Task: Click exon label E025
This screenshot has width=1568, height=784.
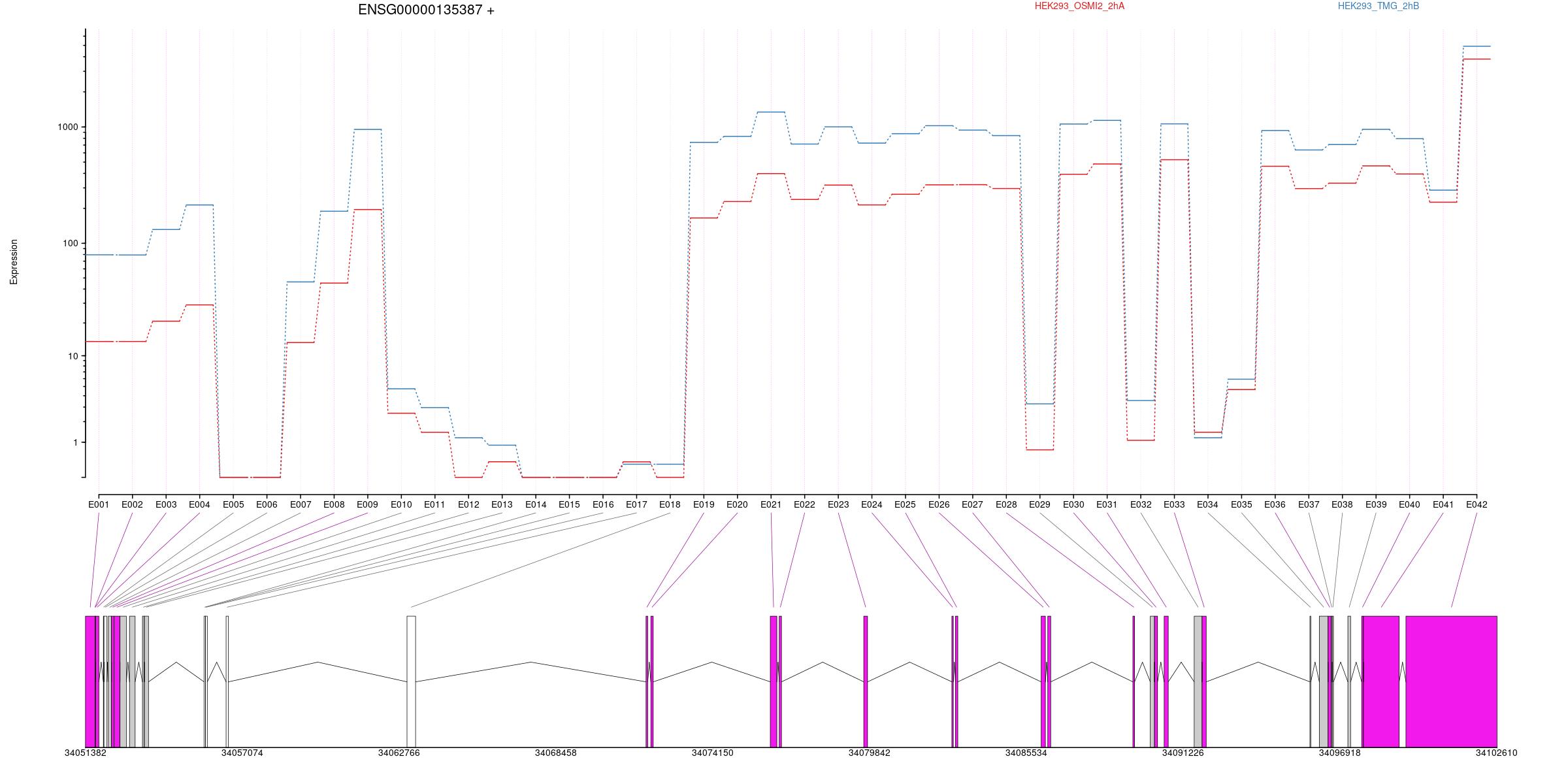Action: 905,504
